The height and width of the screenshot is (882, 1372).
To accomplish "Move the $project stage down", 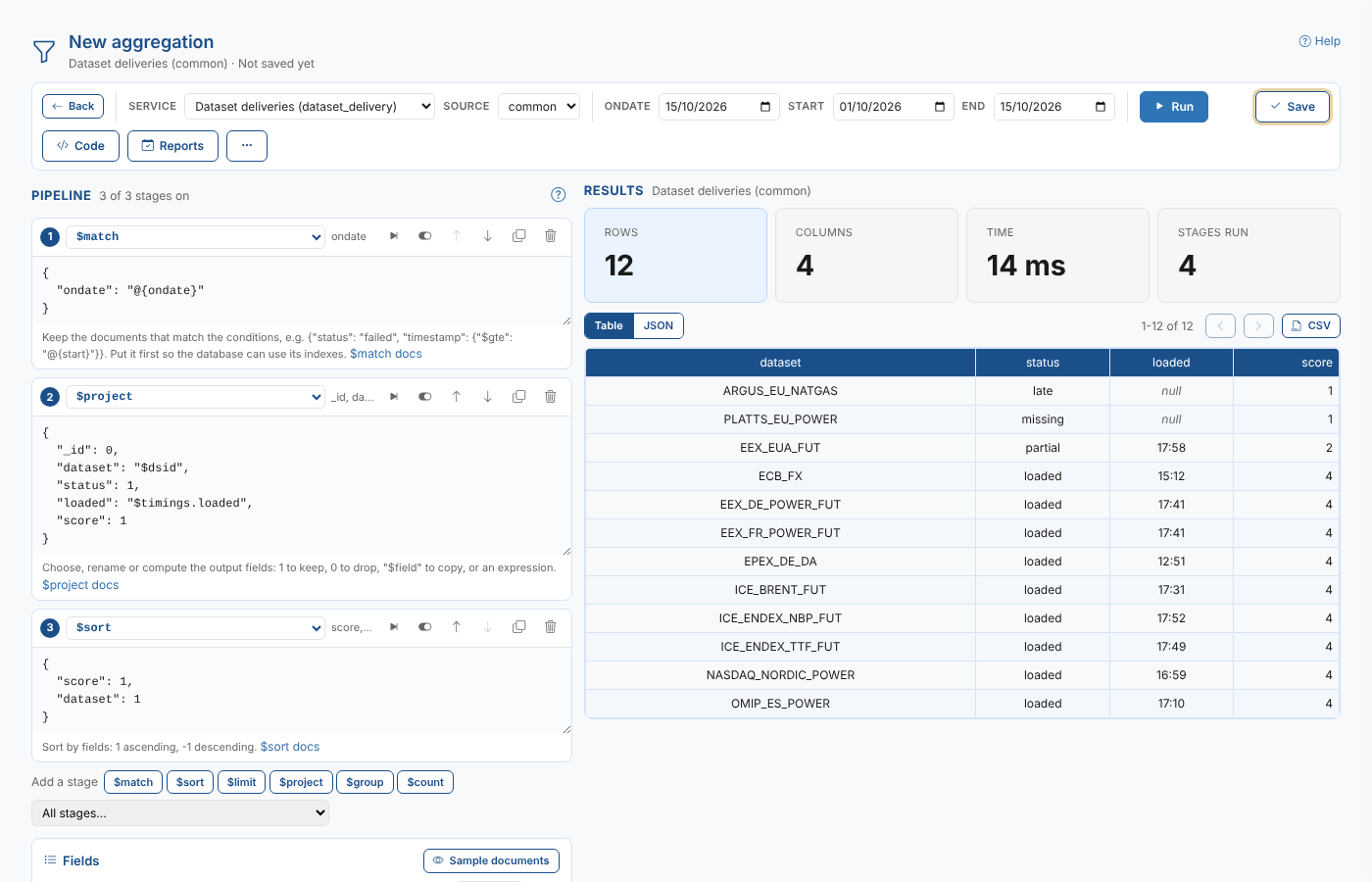I will click(x=488, y=397).
